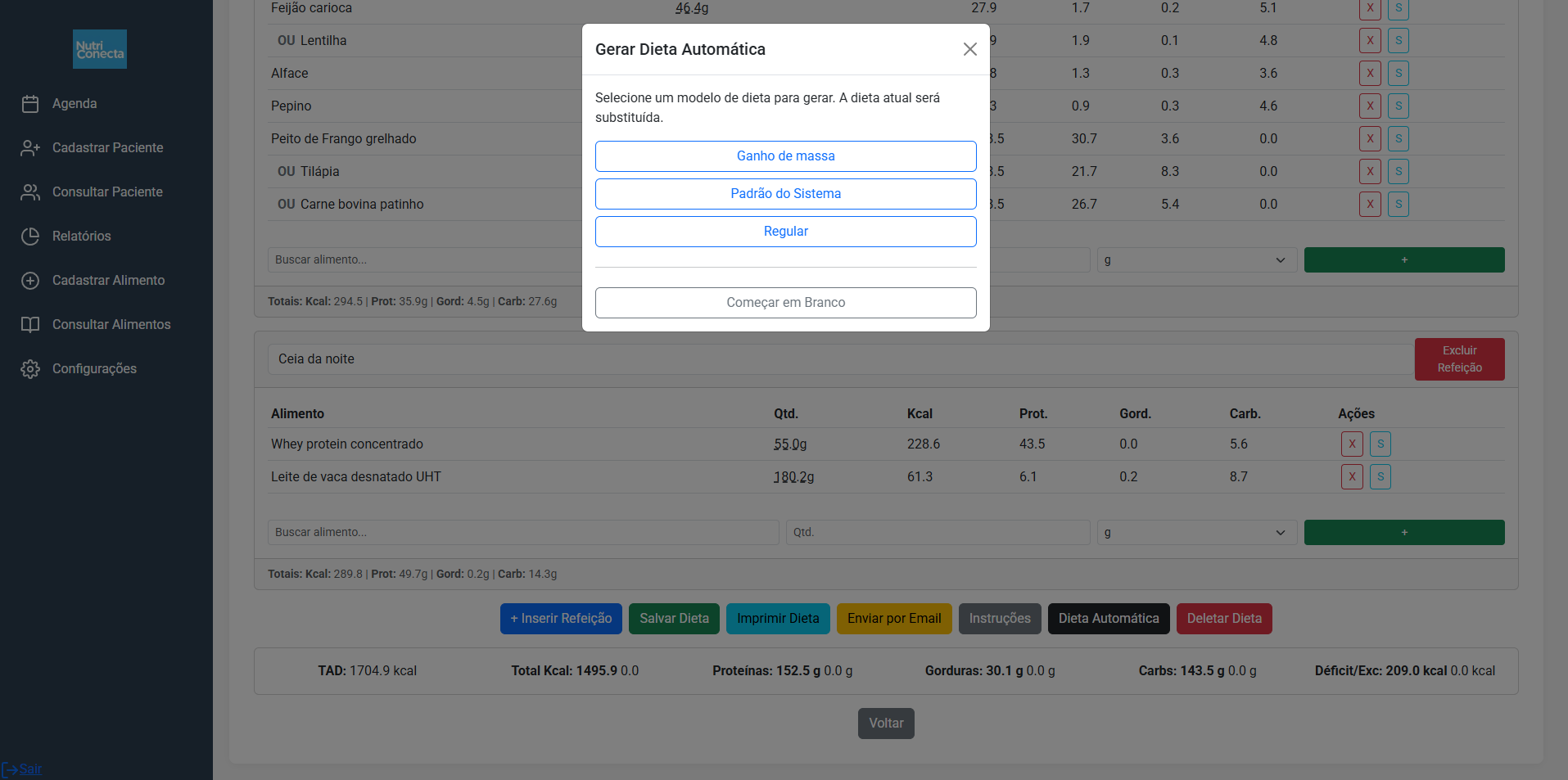Click the NutriConecta logo
Image resolution: width=1568 pixels, height=780 pixels.
100,49
